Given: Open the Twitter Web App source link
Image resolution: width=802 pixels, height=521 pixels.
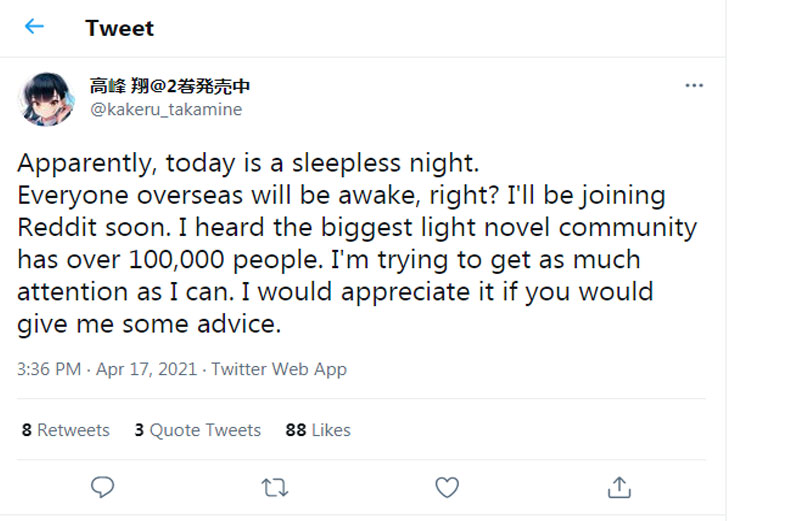Looking at the screenshot, I should coord(279,369).
